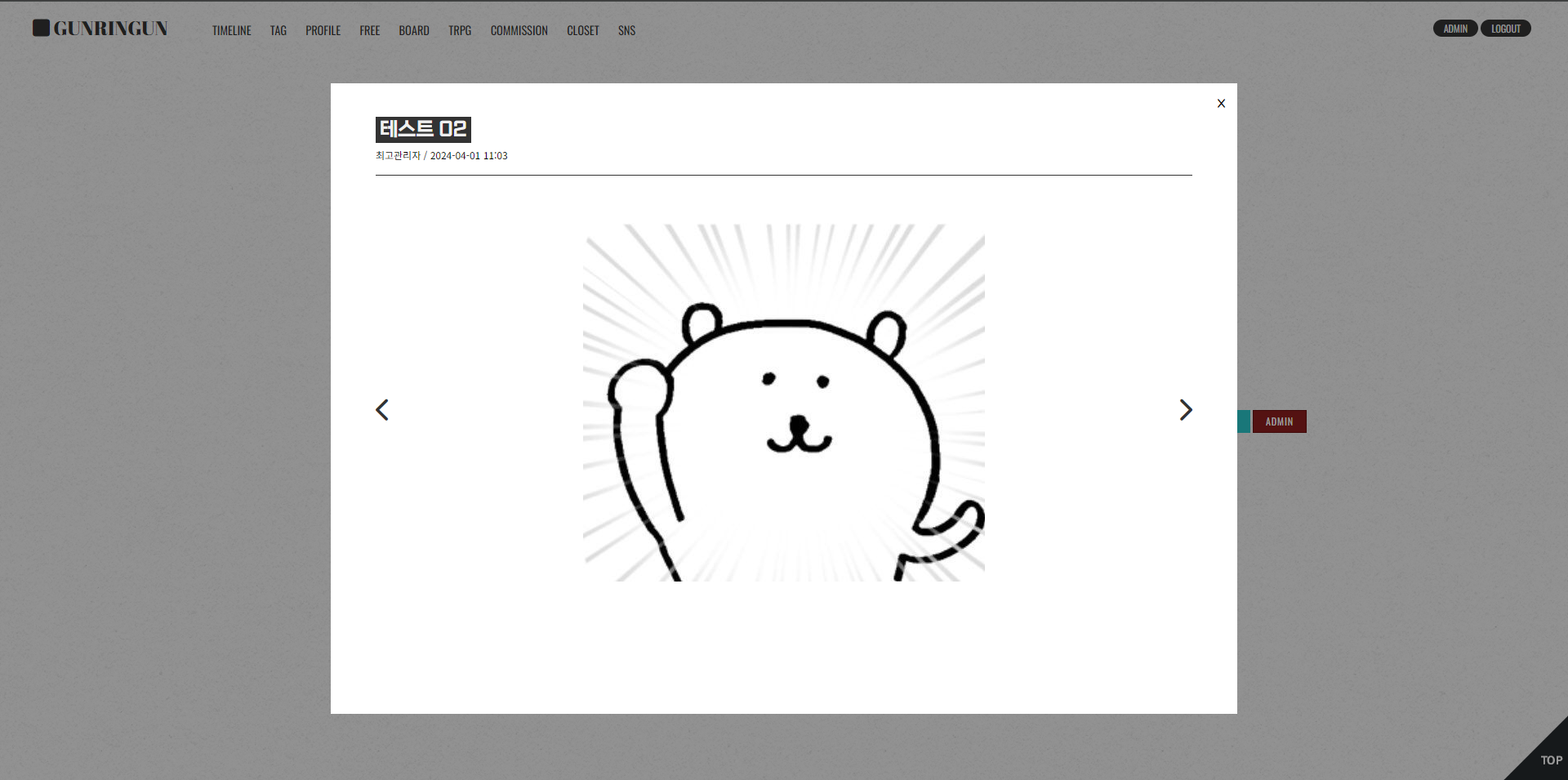Open the PROFILE menu item
1568x780 pixels.
point(323,30)
